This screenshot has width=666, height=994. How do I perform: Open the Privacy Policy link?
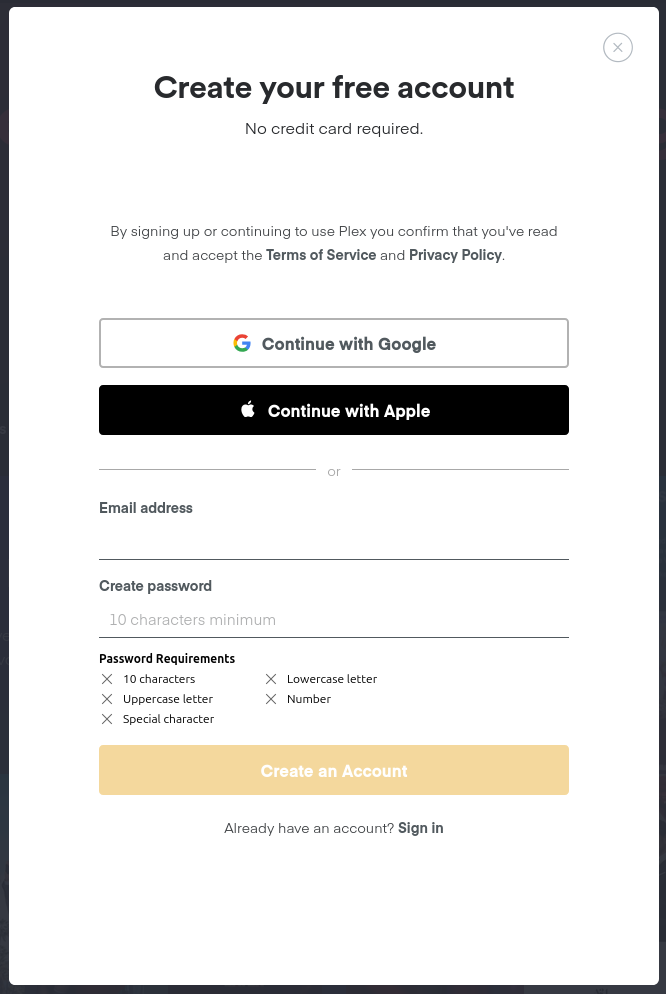(x=455, y=255)
